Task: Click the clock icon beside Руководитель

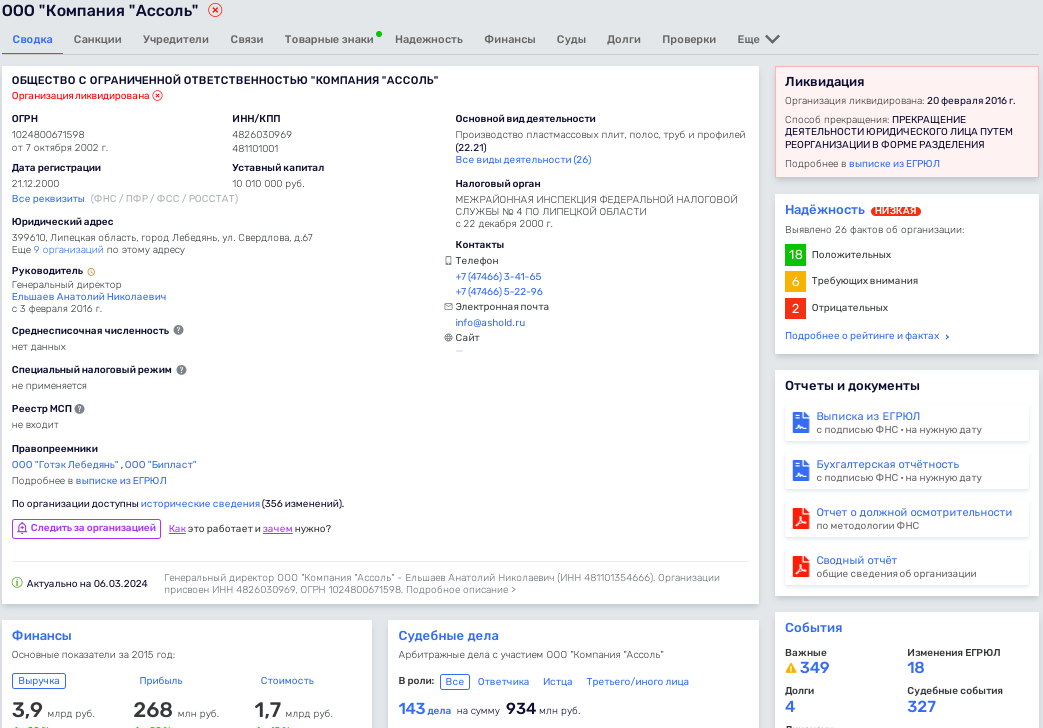Action: [91, 272]
